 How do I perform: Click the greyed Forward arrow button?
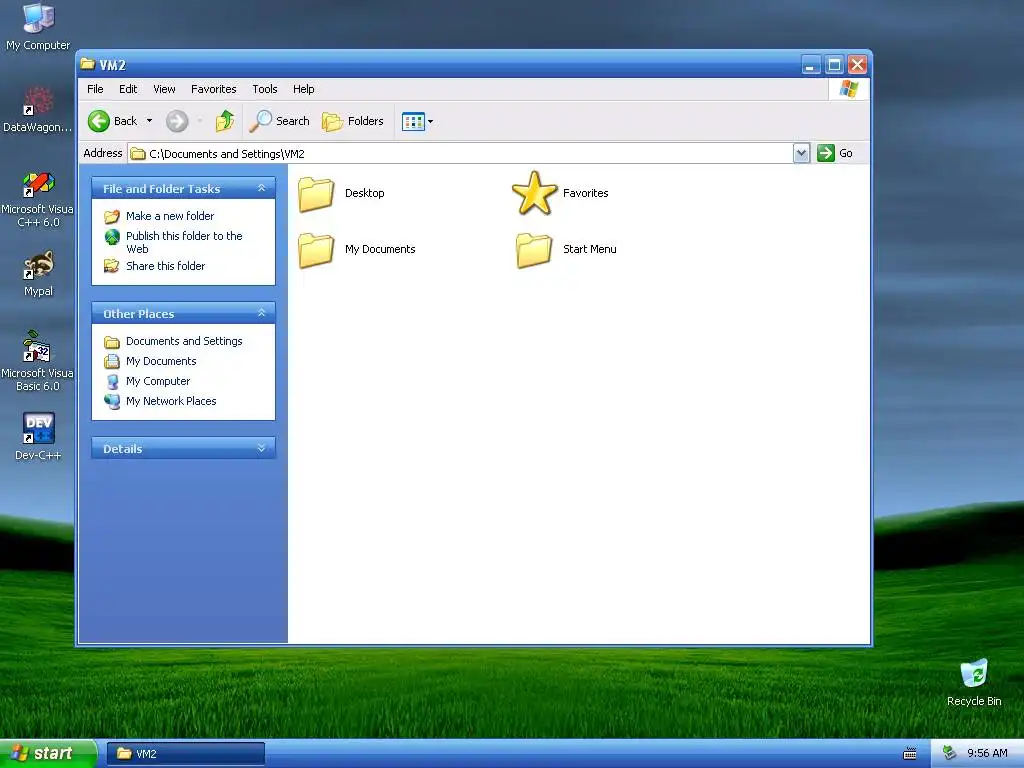point(177,121)
